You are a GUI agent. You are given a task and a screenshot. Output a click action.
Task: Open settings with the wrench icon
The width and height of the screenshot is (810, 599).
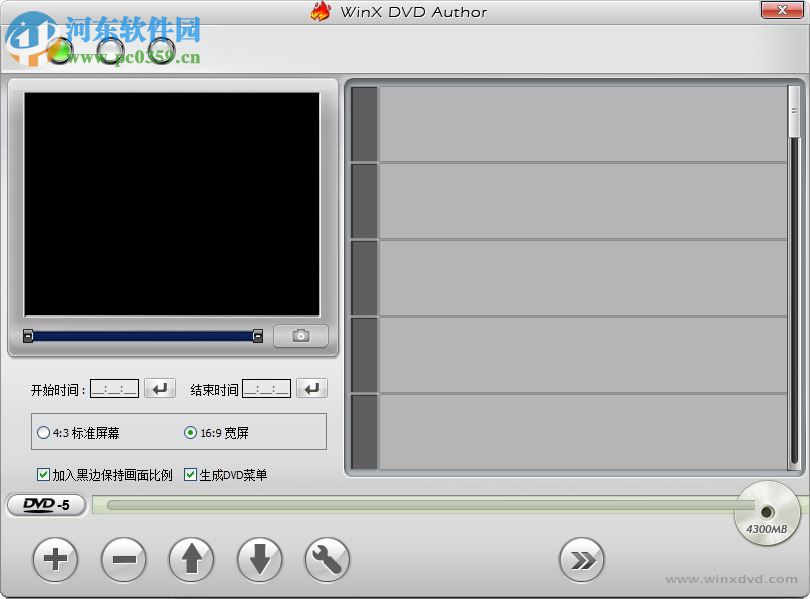(327, 560)
